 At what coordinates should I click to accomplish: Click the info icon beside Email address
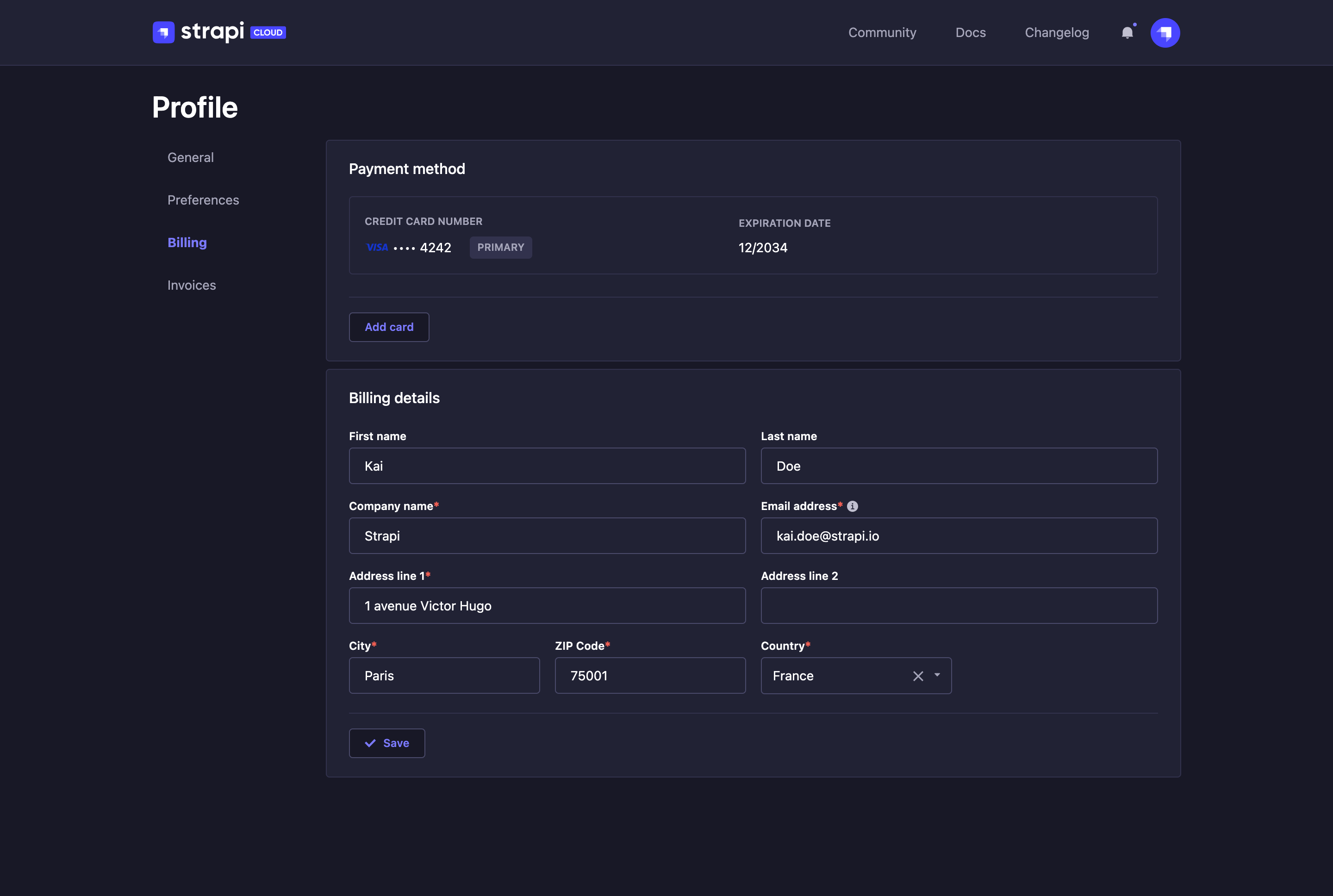pos(853,506)
